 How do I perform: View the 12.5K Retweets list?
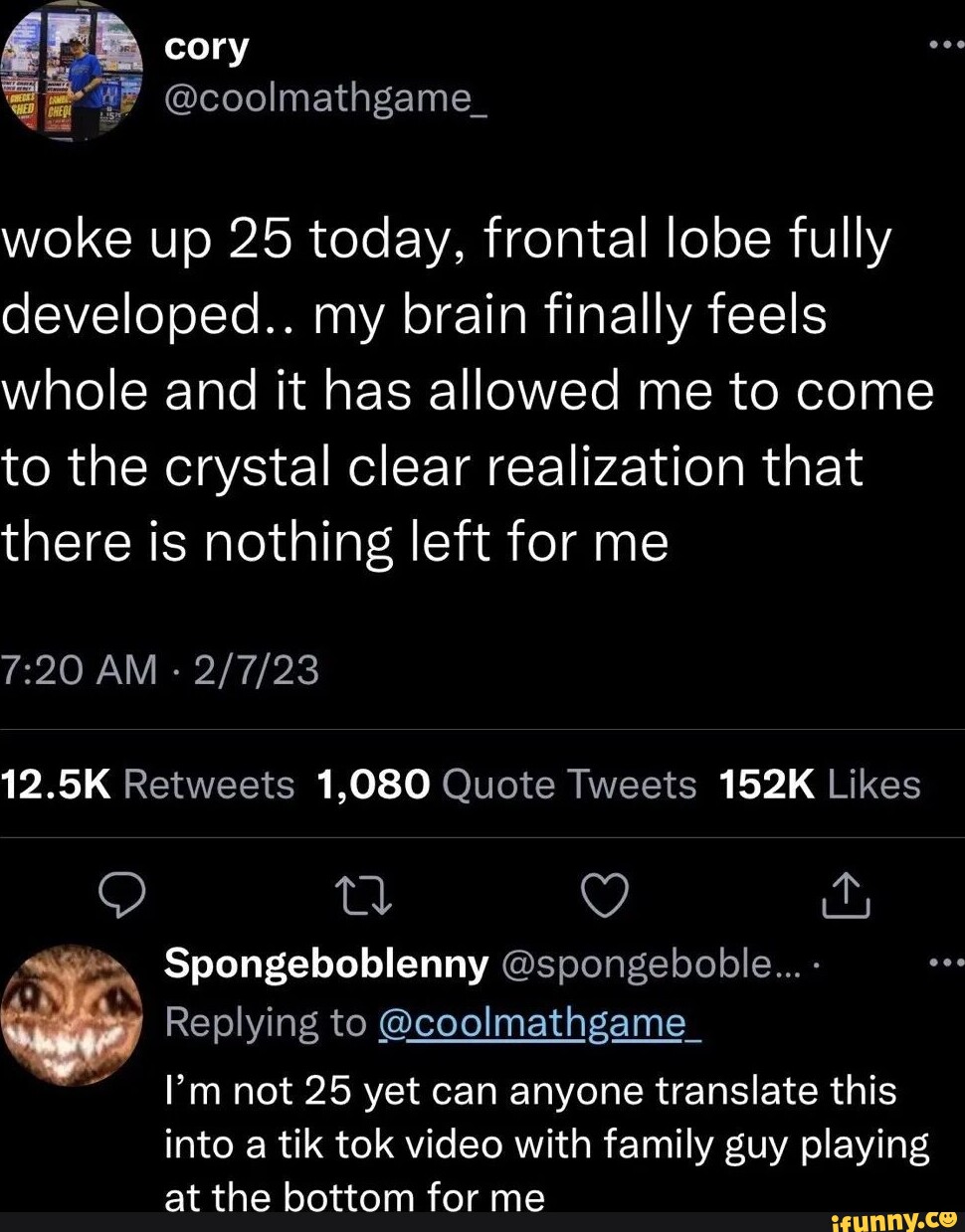pyautogui.click(x=148, y=785)
